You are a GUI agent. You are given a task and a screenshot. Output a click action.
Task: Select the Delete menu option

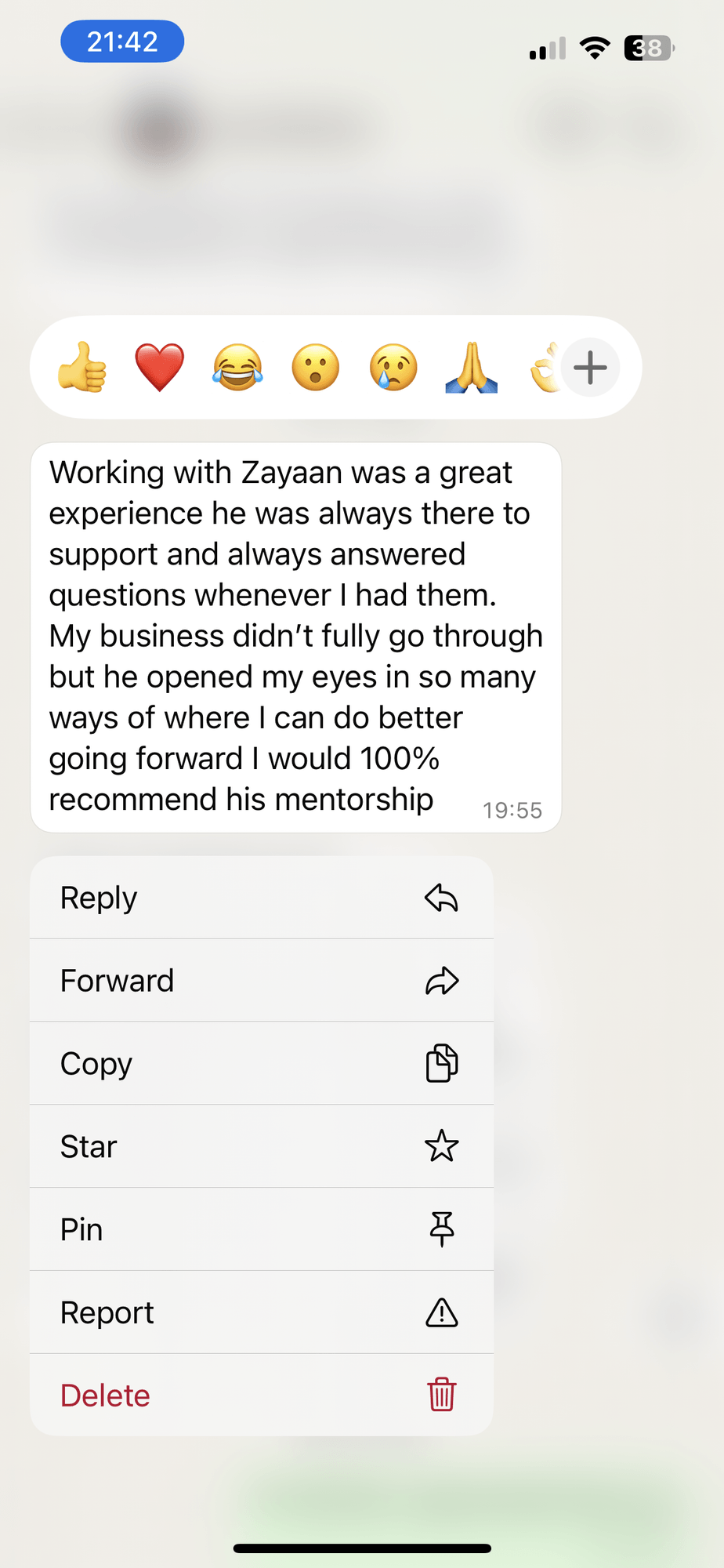point(262,1395)
